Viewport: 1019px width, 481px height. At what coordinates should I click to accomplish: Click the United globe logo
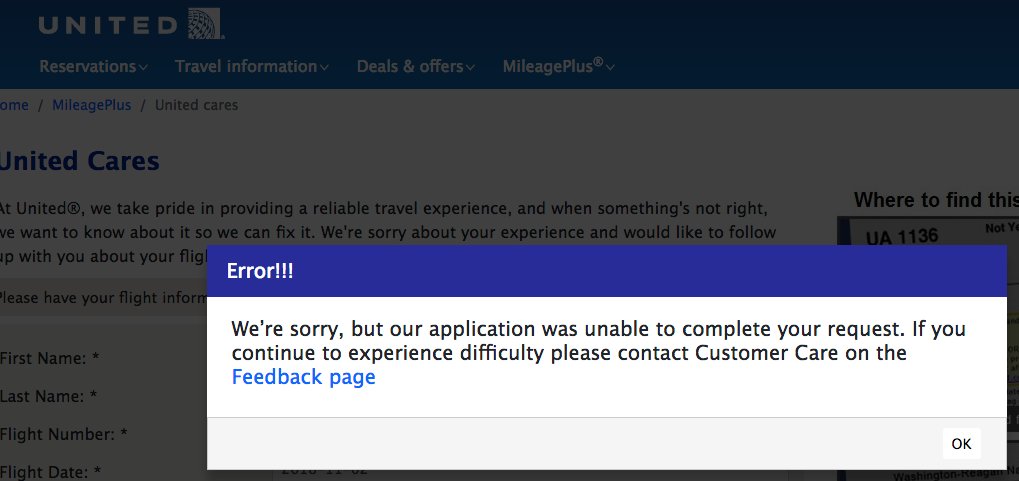pos(205,24)
